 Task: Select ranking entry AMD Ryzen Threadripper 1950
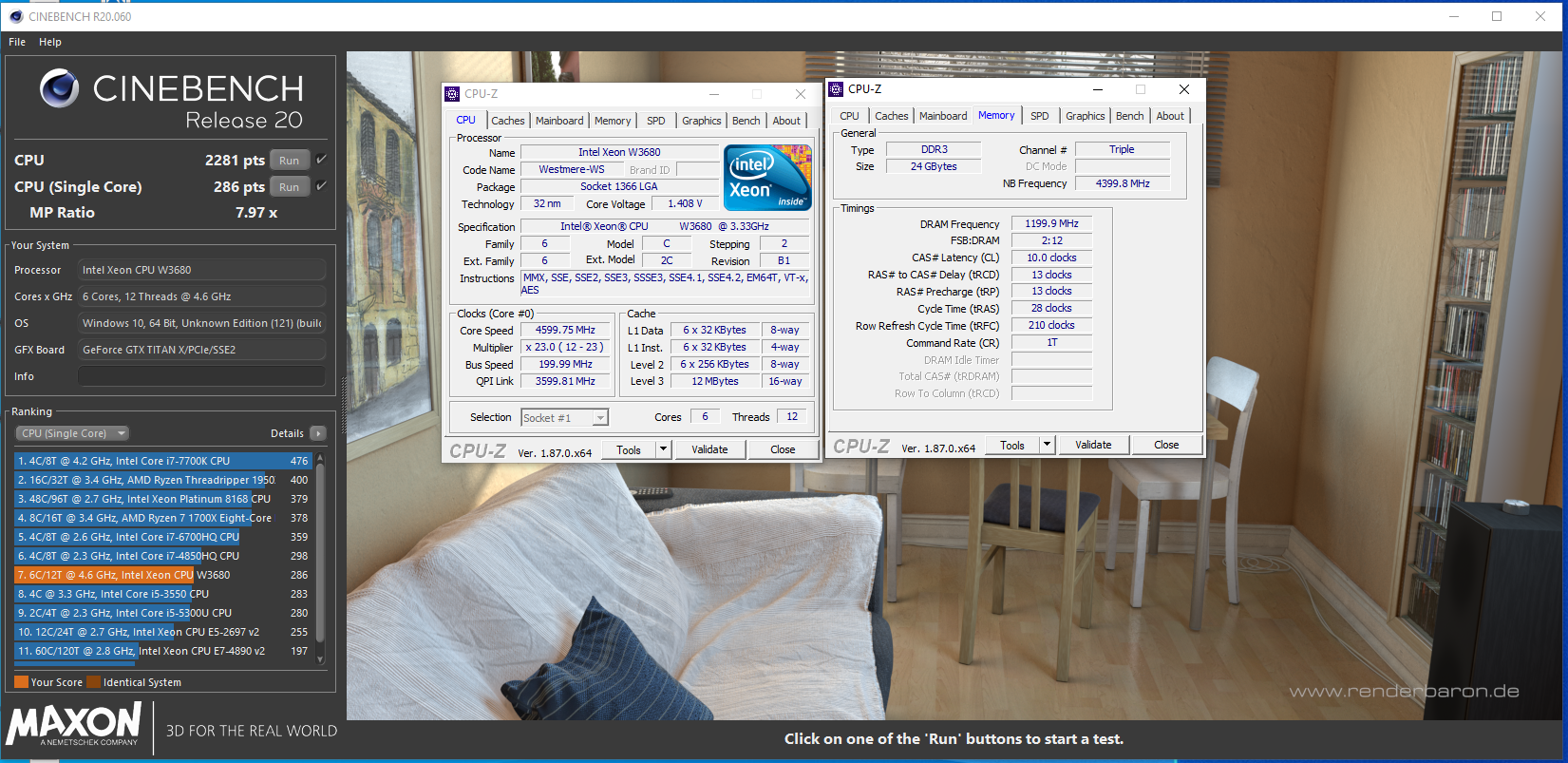coord(163,480)
